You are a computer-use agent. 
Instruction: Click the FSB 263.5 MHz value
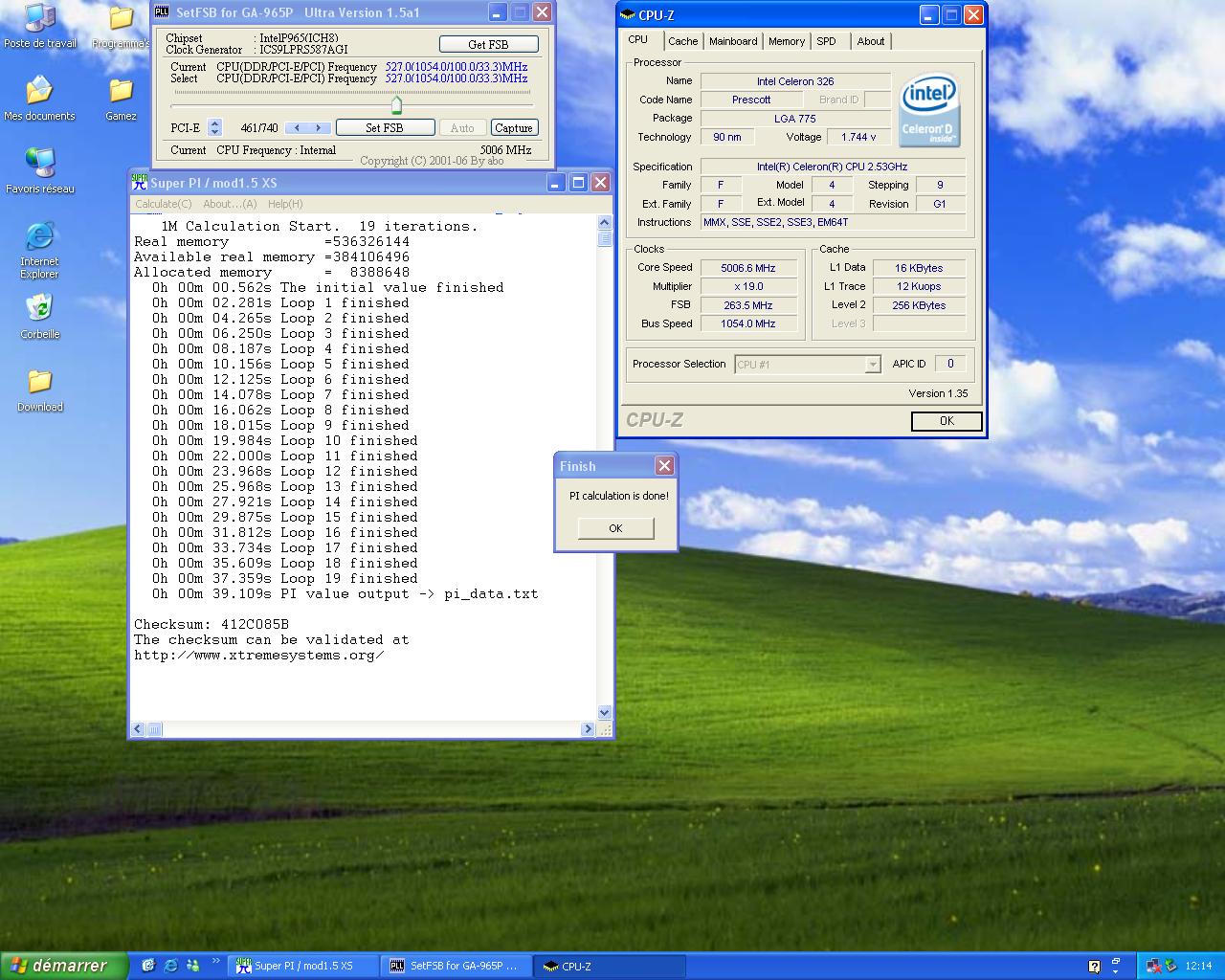[x=748, y=305]
